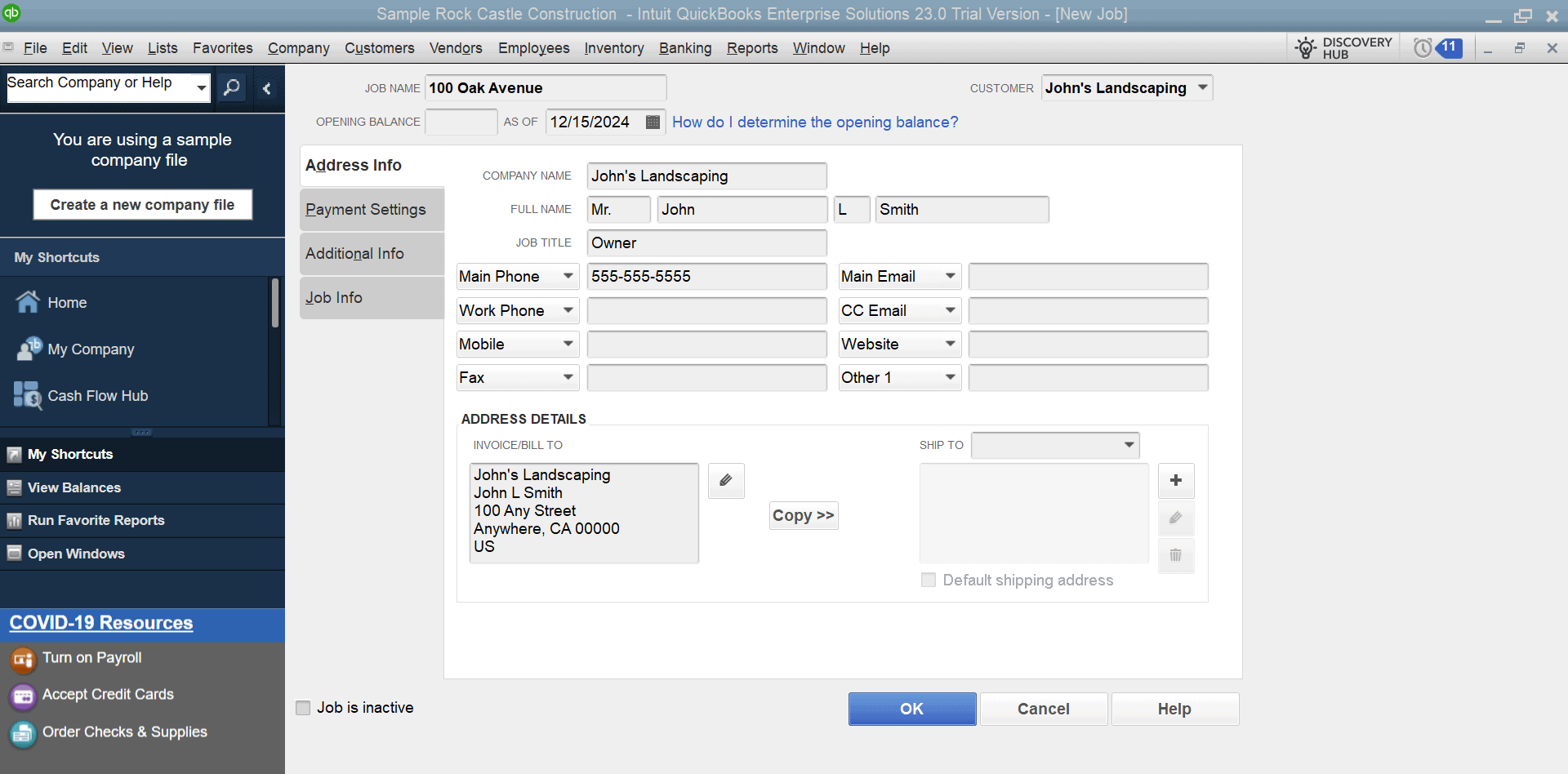Open Run Favorite Reports panel

tap(142, 520)
